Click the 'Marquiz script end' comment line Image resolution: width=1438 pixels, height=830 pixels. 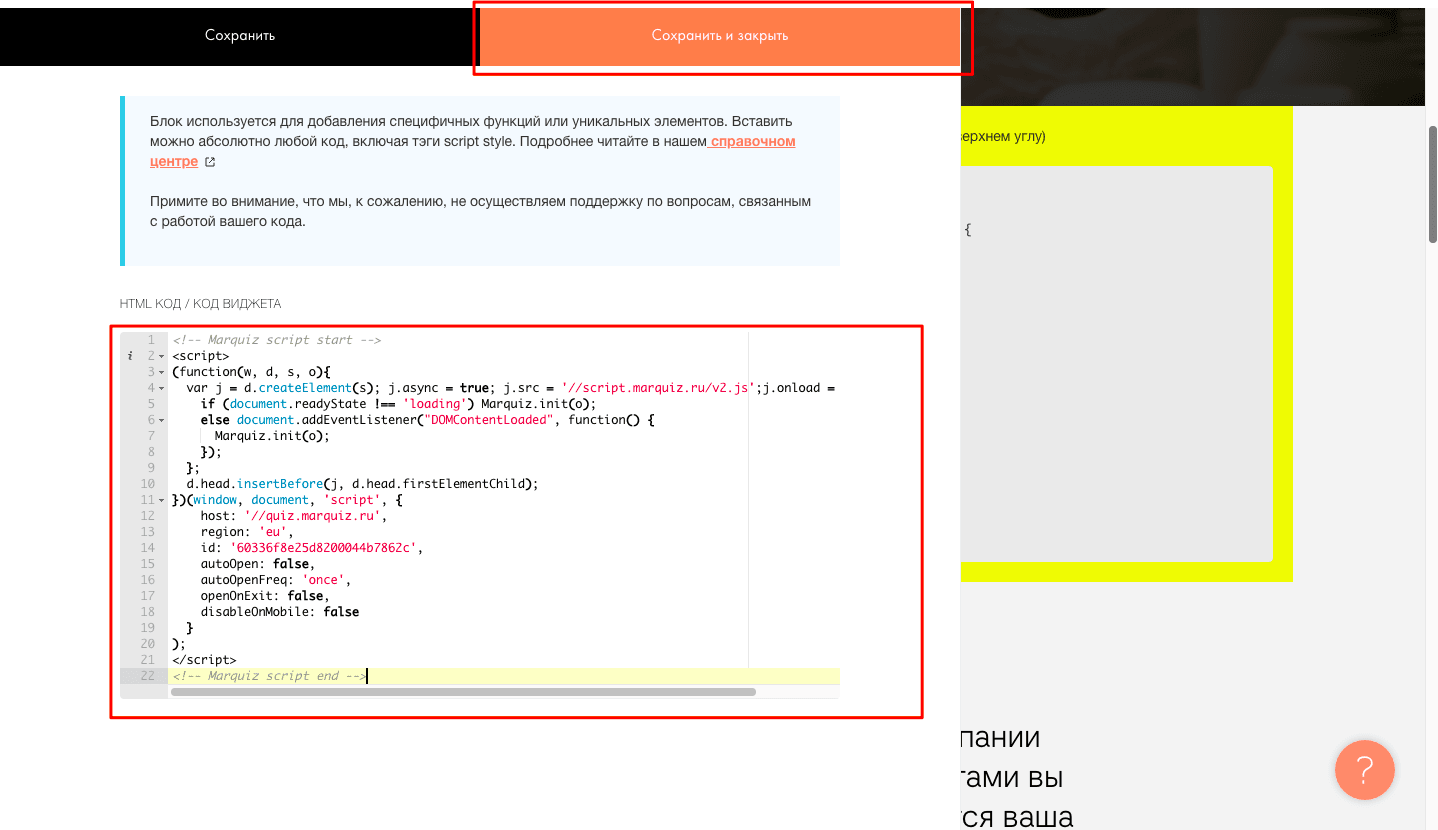269,676
